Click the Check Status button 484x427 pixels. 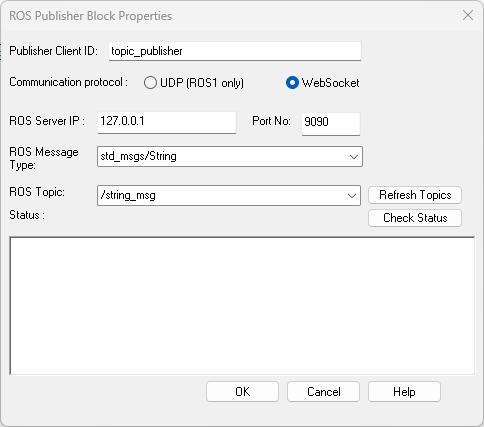[415, 218]
